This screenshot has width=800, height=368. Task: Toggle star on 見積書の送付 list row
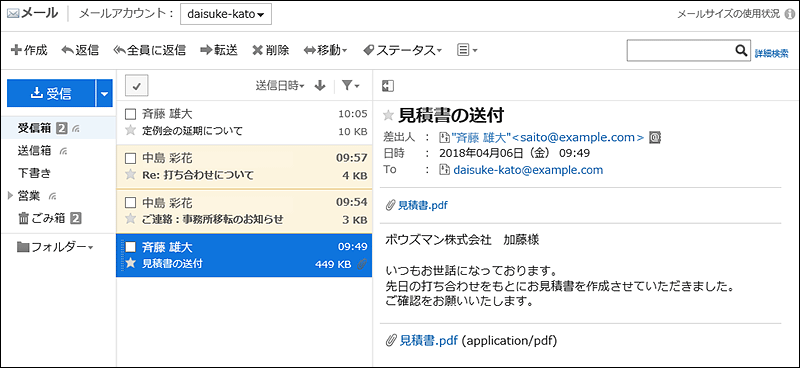click(131, 264)
